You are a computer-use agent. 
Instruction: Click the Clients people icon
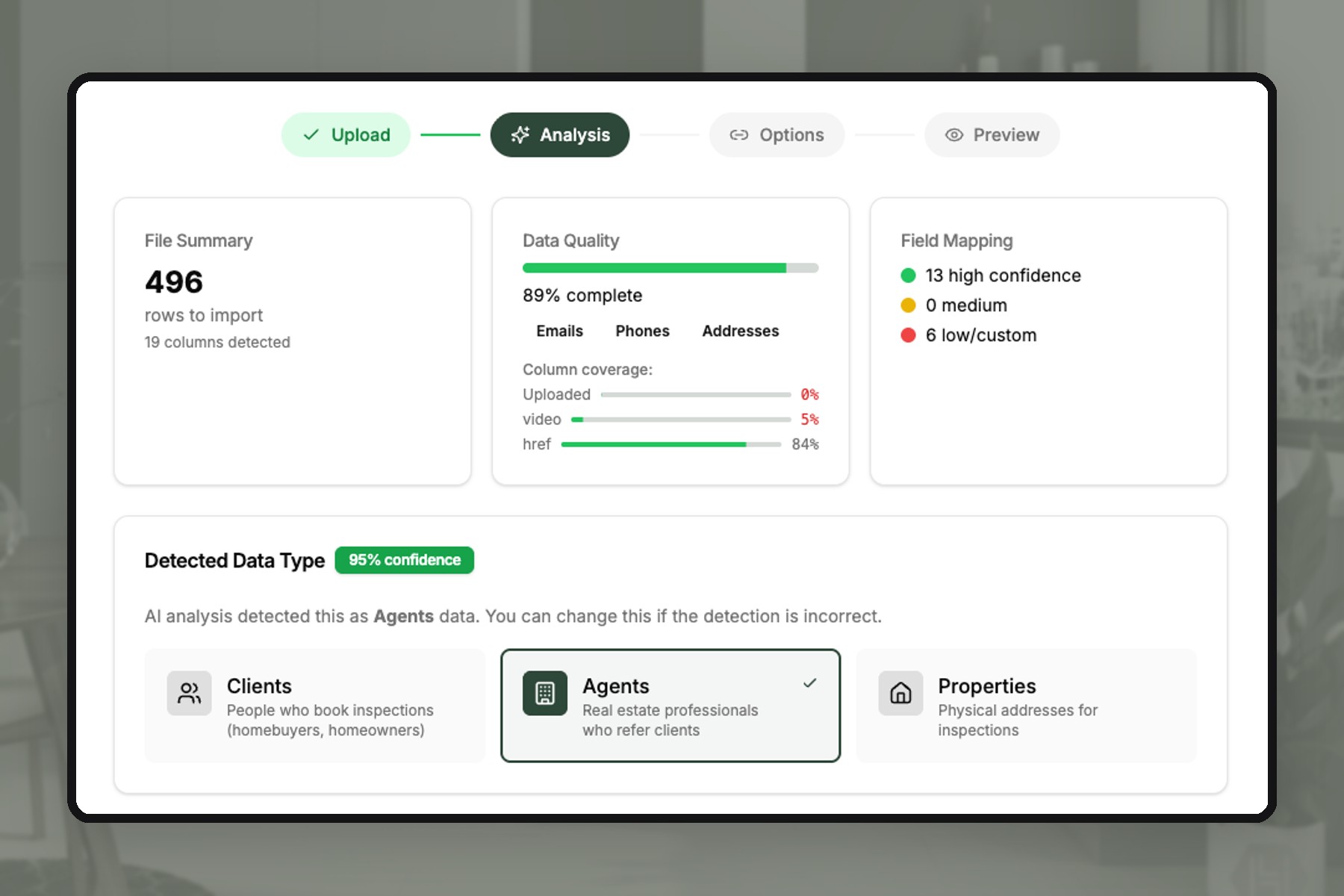[x=190, y=693]
